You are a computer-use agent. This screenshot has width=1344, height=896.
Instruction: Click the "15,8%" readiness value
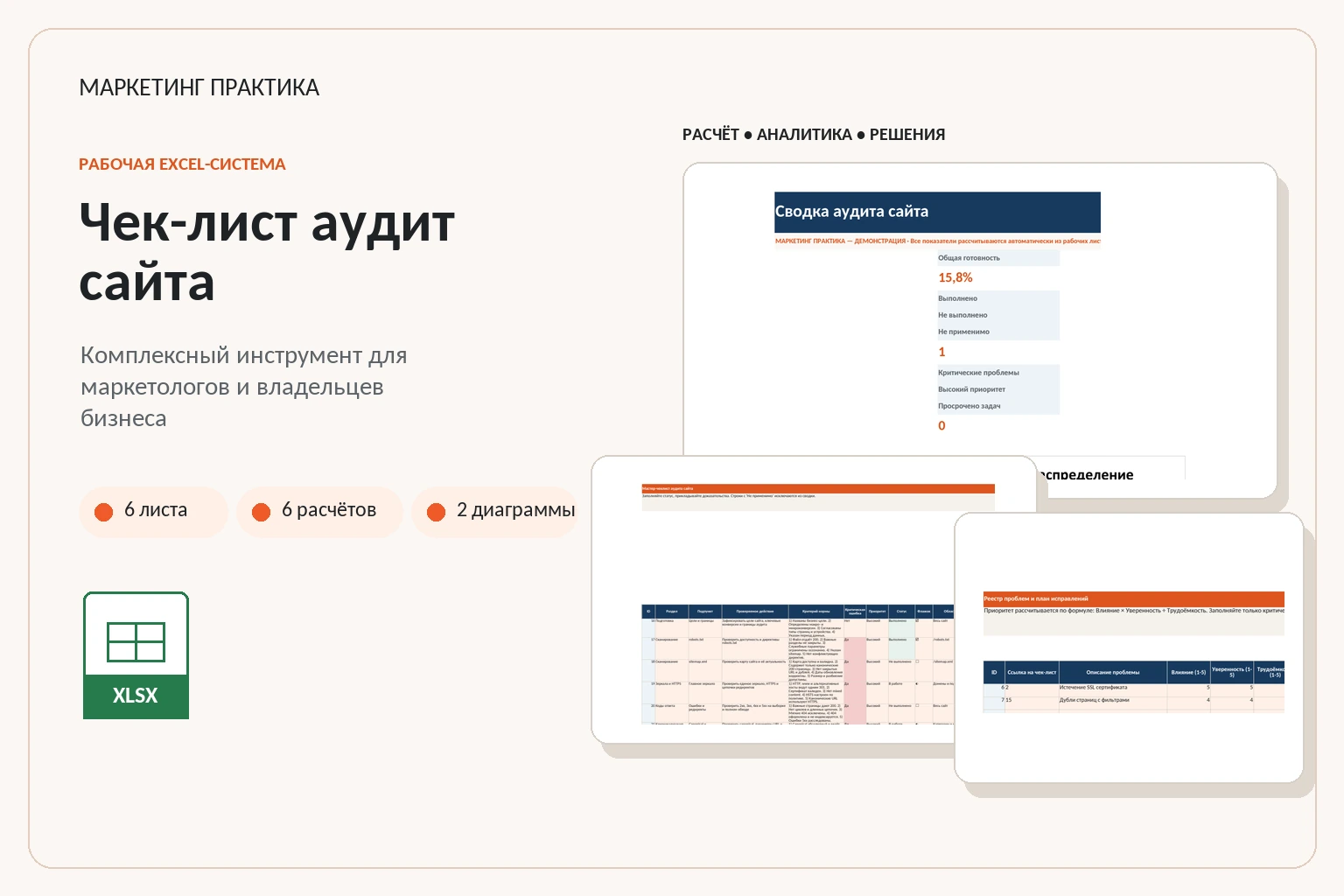955,277
